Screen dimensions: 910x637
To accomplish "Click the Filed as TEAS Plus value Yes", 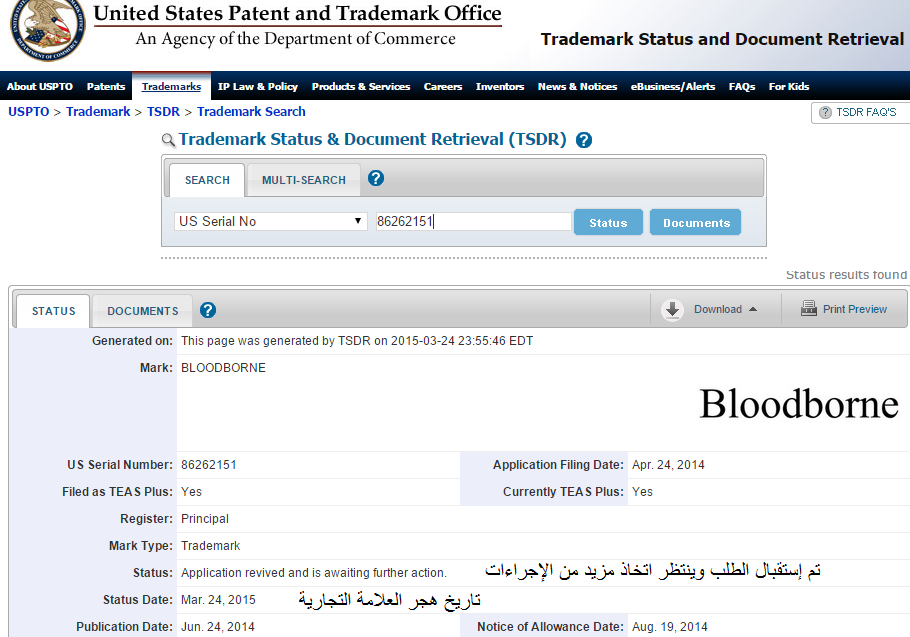I will [x=192, y=492].
